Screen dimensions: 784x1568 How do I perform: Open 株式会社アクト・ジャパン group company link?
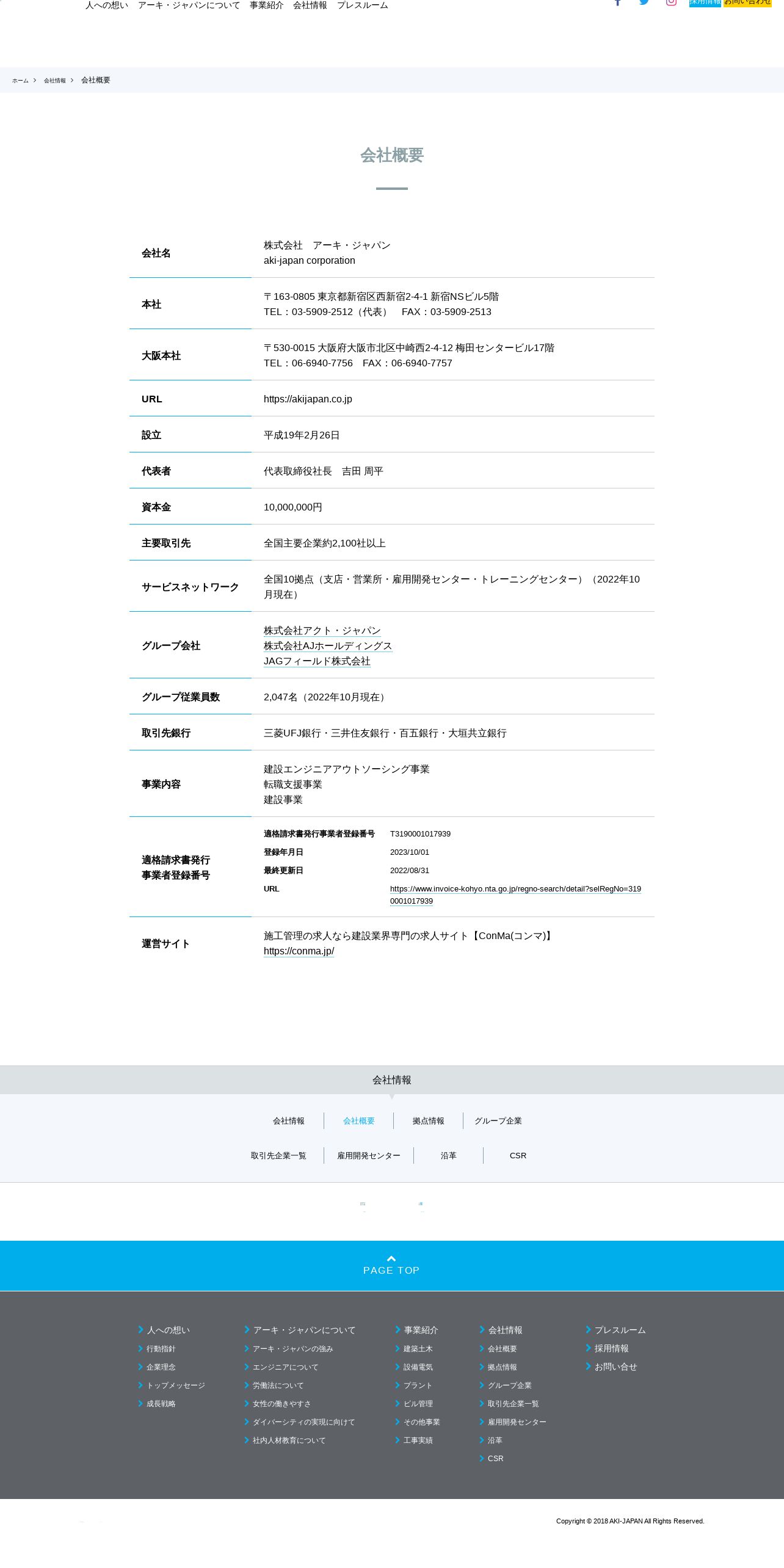pos(322,631)
